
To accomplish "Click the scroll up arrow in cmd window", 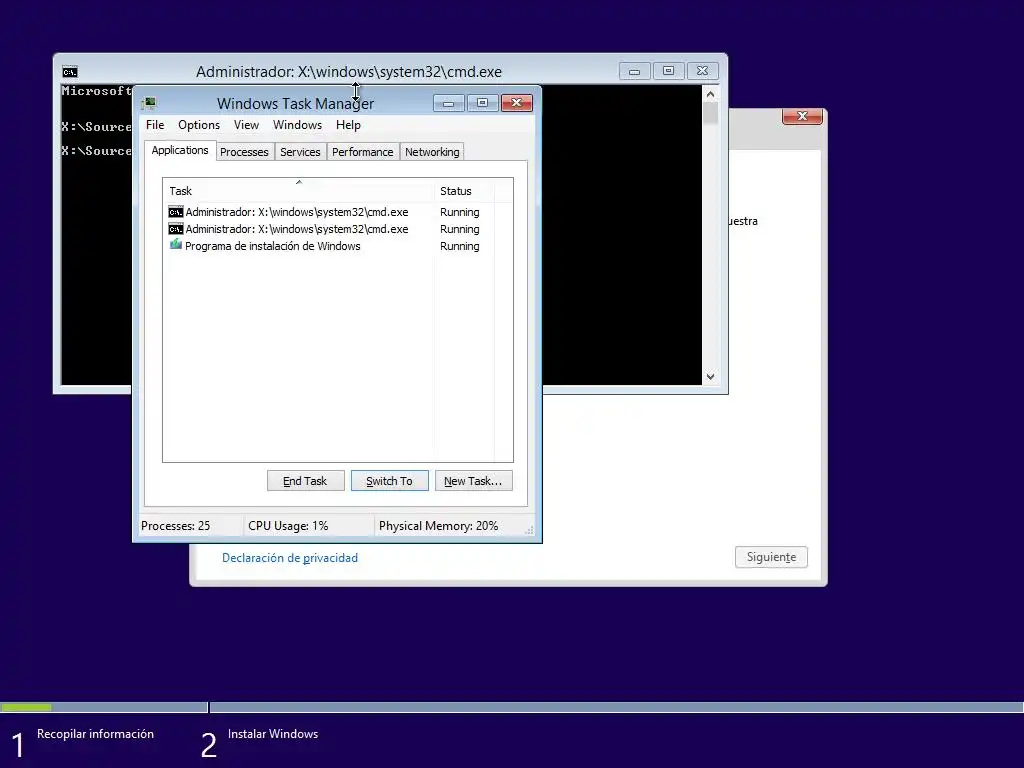I will click(711, 94).
